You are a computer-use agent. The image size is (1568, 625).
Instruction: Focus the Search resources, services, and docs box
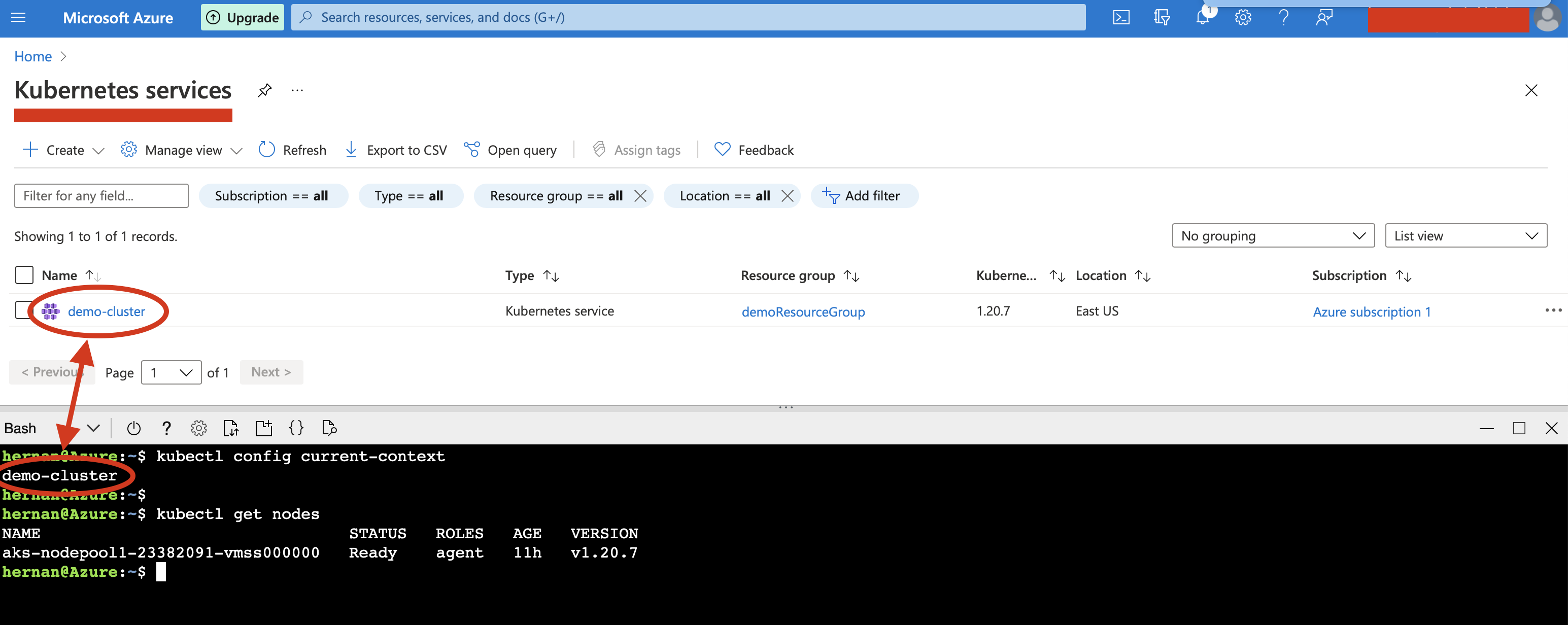[688, 18]
